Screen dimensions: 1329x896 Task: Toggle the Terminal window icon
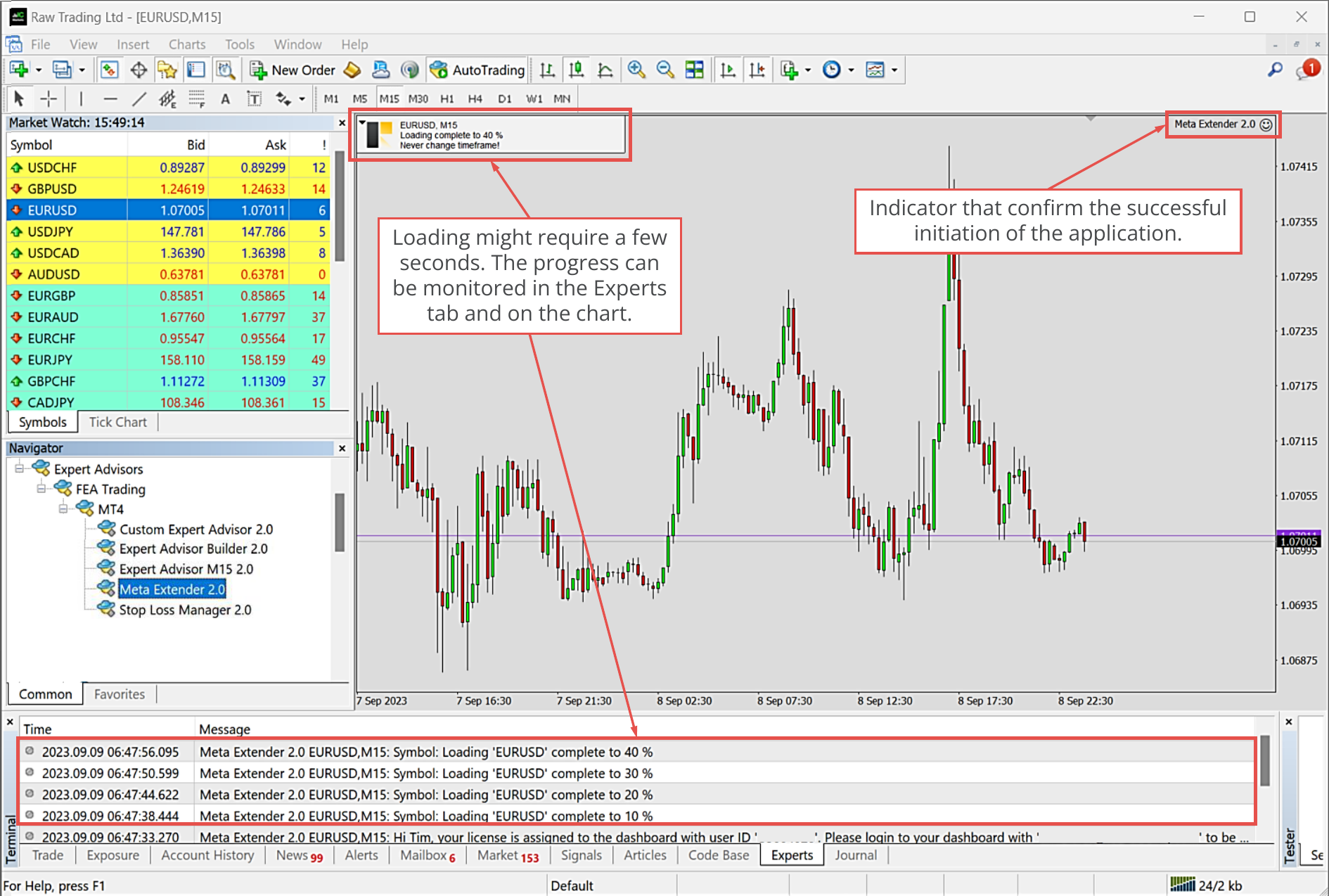point(196,70)
